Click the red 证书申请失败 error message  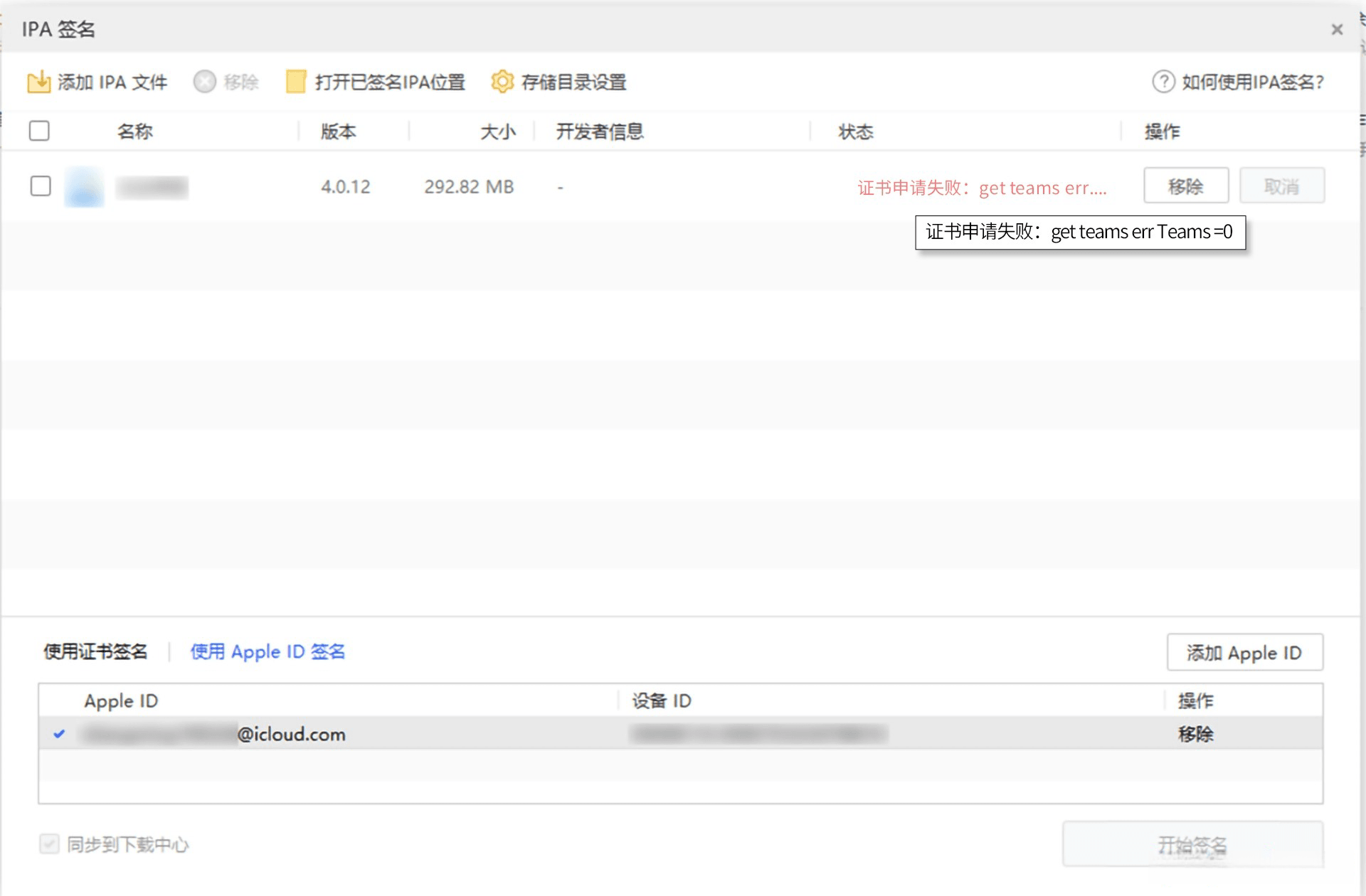tap(982, 187)
